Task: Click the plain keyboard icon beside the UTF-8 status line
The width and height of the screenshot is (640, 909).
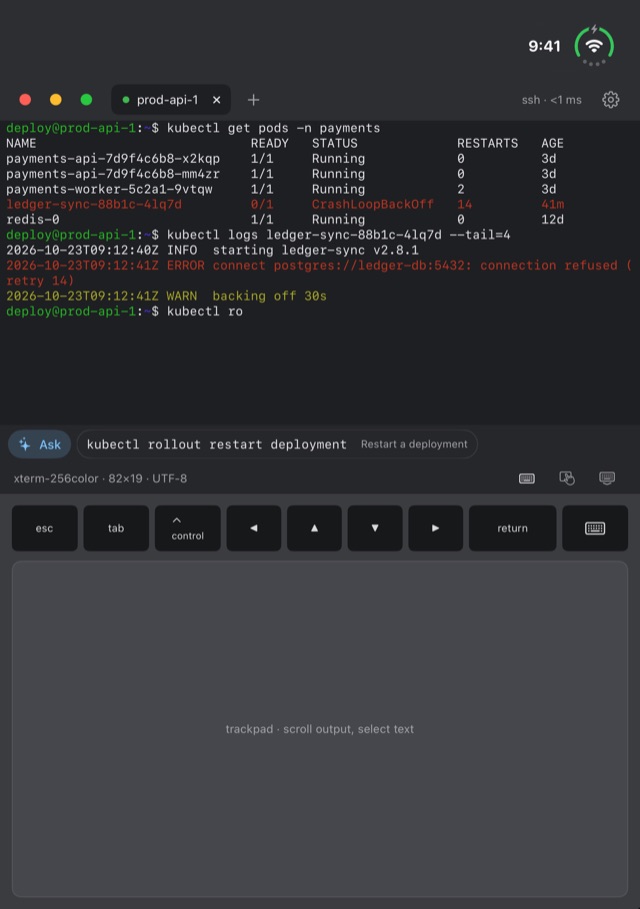Action: click(x=526, y=478)
